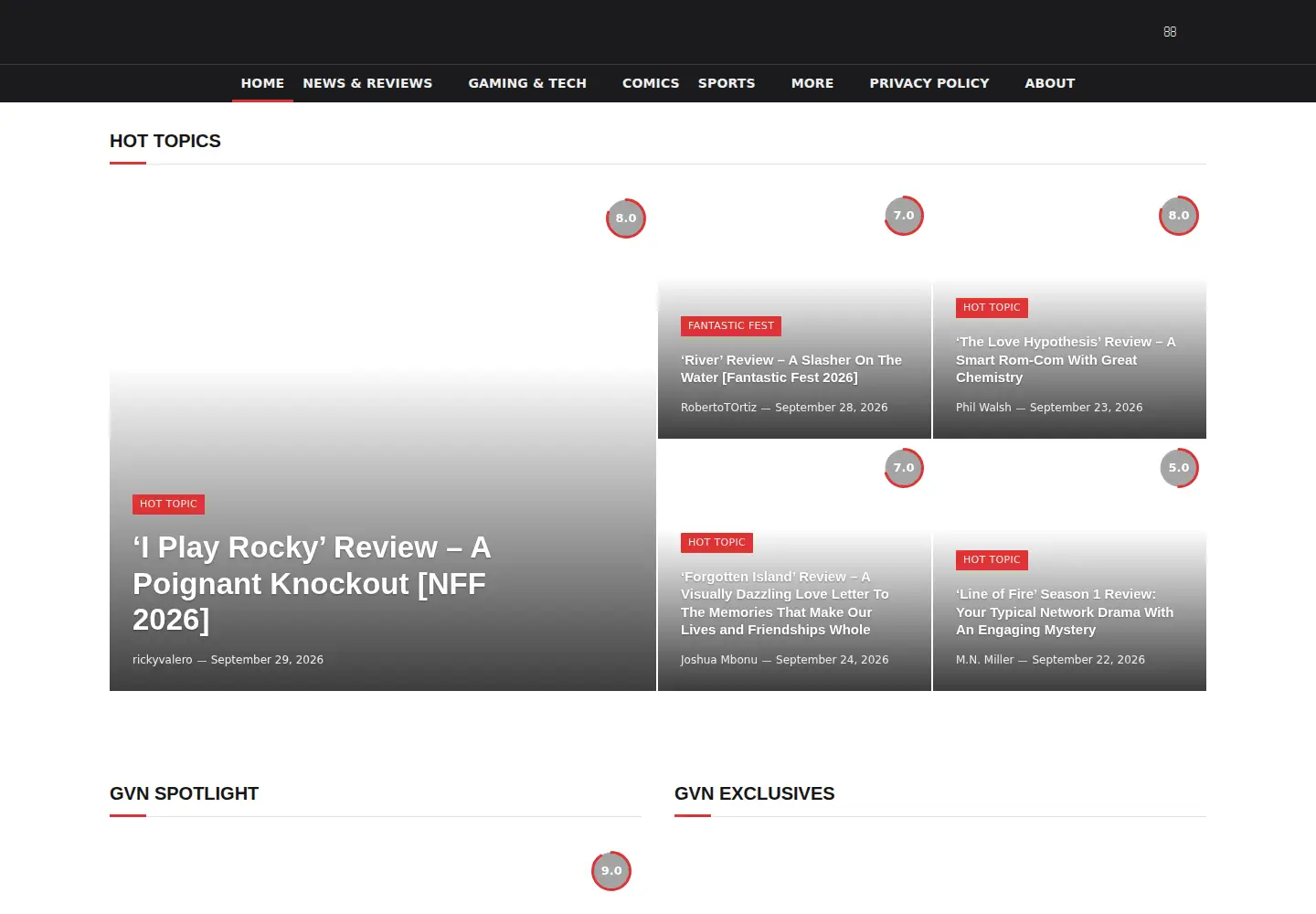
Task: View author rickyvalero's profile
Action: pos(163,660)
